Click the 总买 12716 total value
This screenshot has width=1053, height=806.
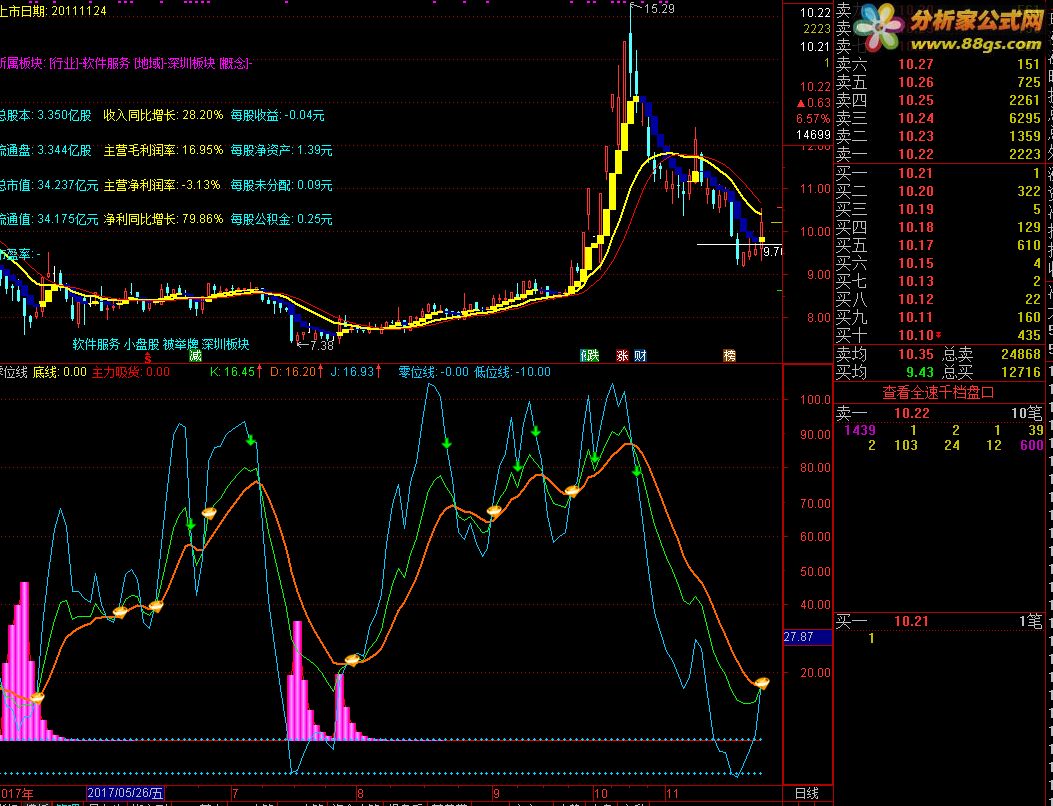992,371
